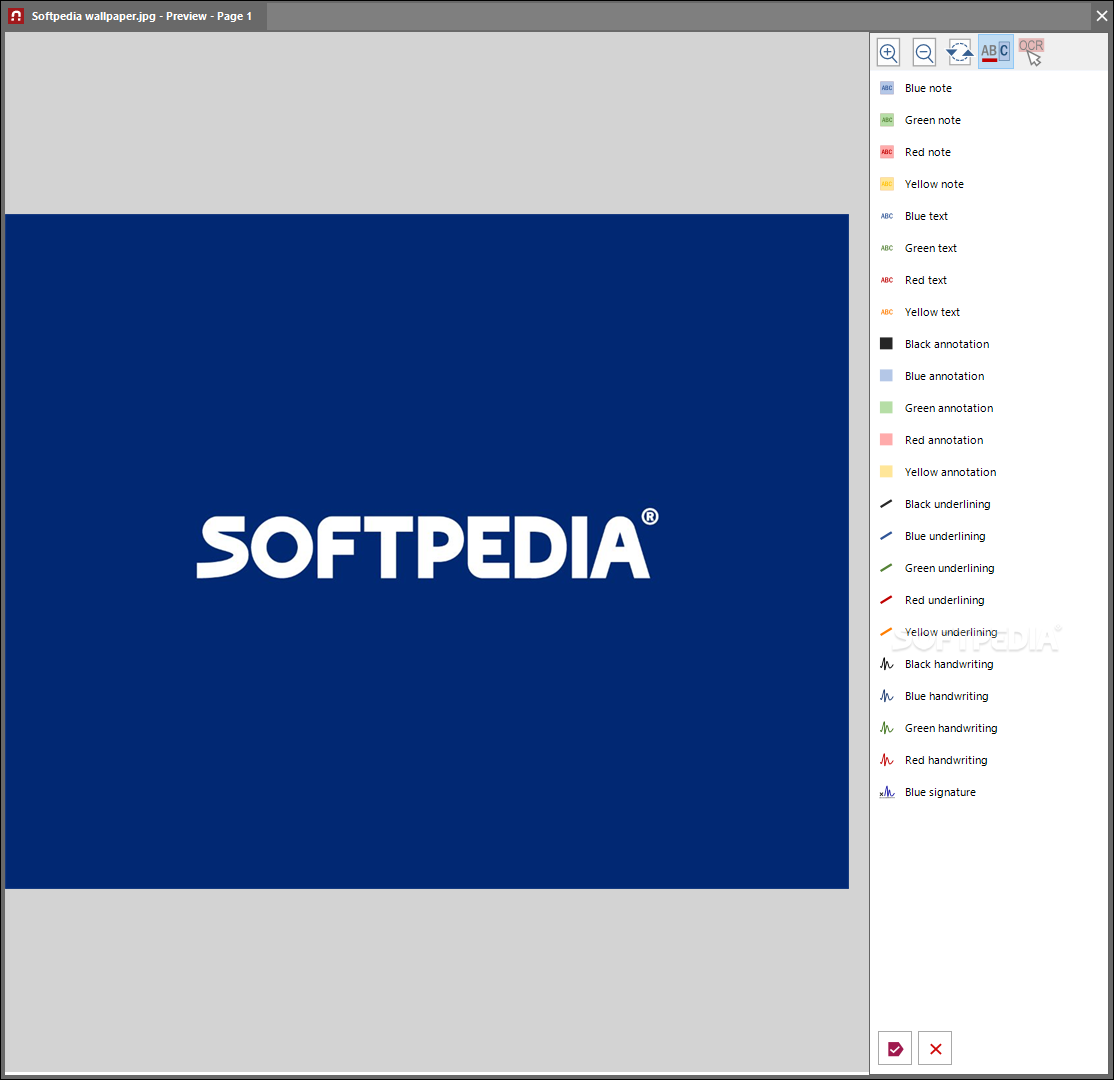
Task: Click the zoom in magnifier icon
Action: click(888, 52)
